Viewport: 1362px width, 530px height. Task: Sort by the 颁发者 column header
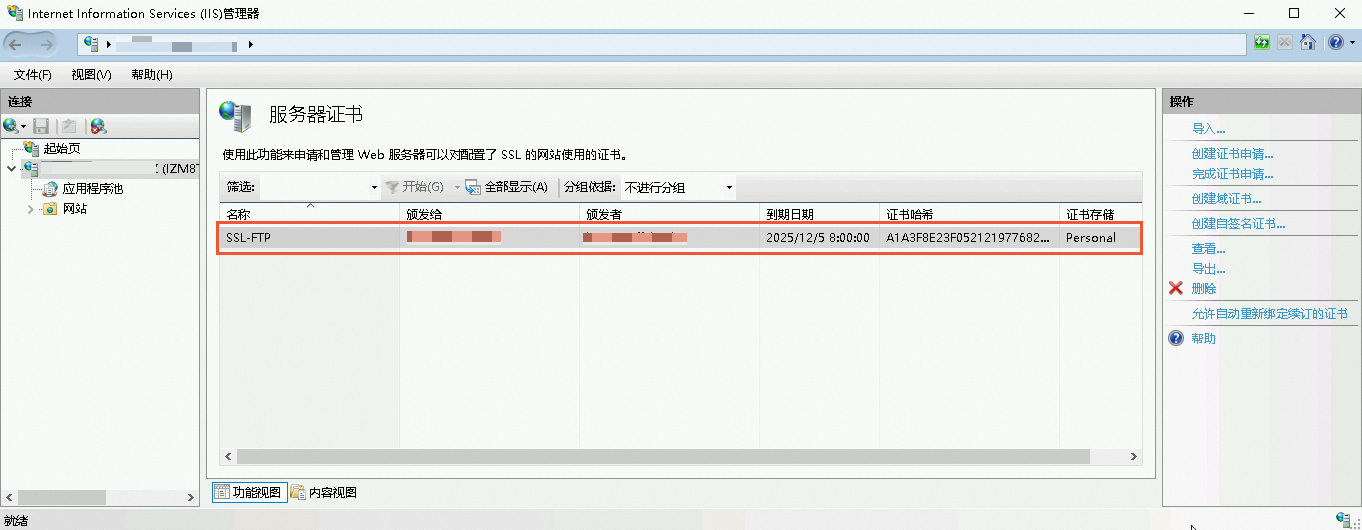pos(669,214)
